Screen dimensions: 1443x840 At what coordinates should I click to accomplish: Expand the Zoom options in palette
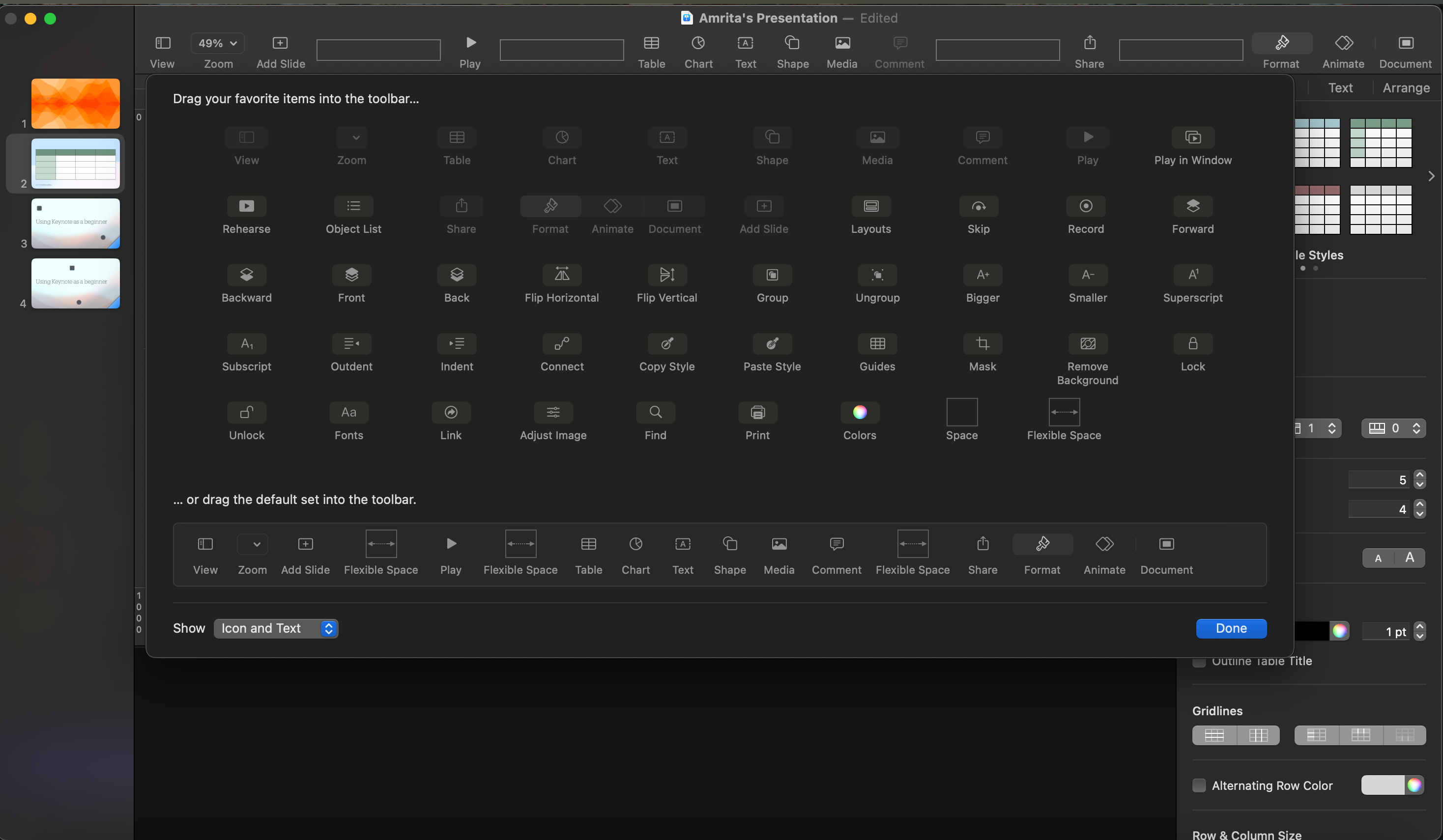click(x=351, y=138)
